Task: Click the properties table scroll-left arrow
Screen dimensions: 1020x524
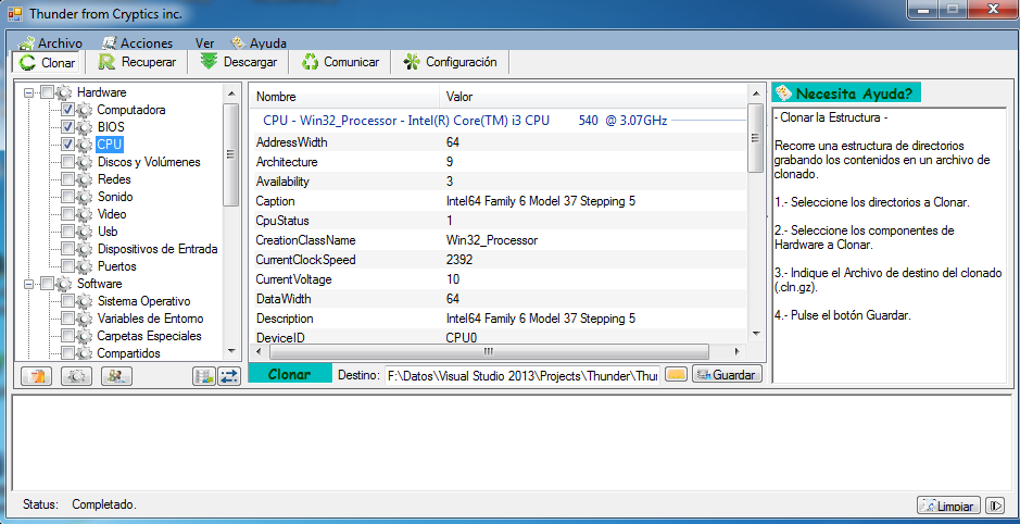Action: coord(259,351)
